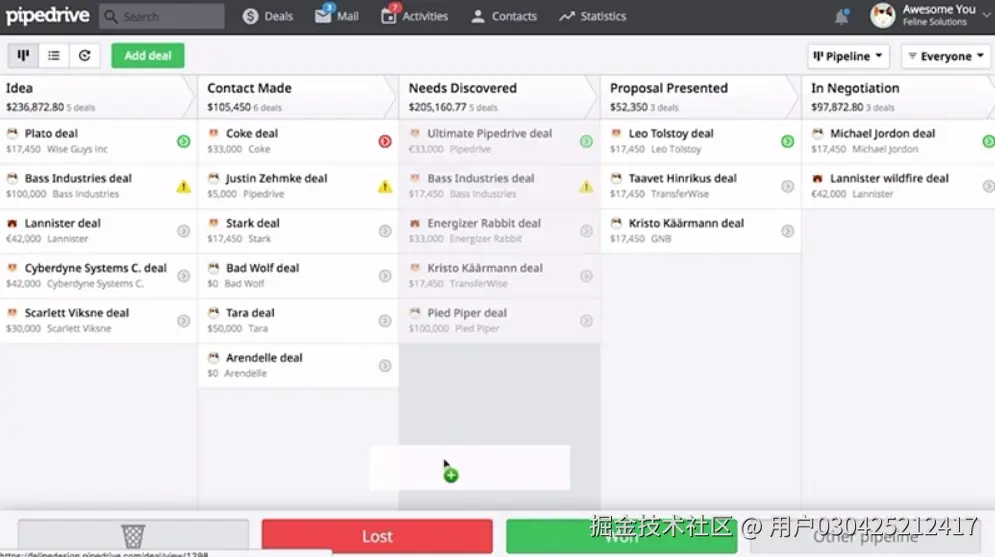Click Bass Industries $100,000 deal warning icon

point(183,187)
